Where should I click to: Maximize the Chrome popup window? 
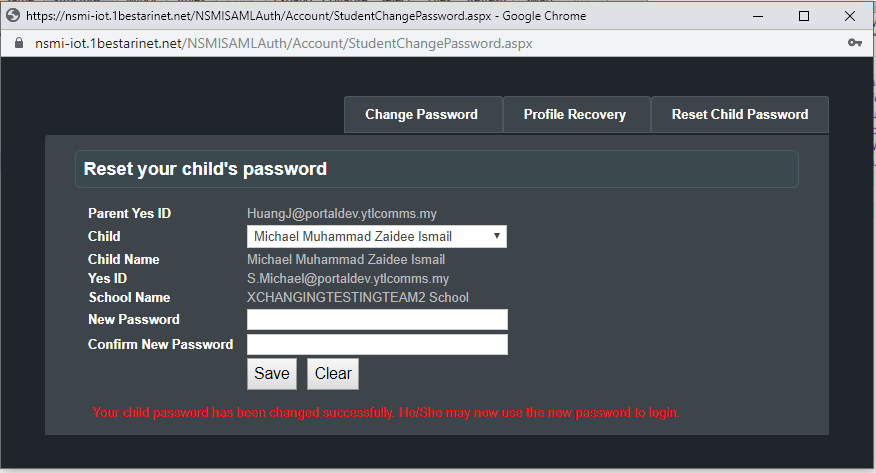[803, 16]
